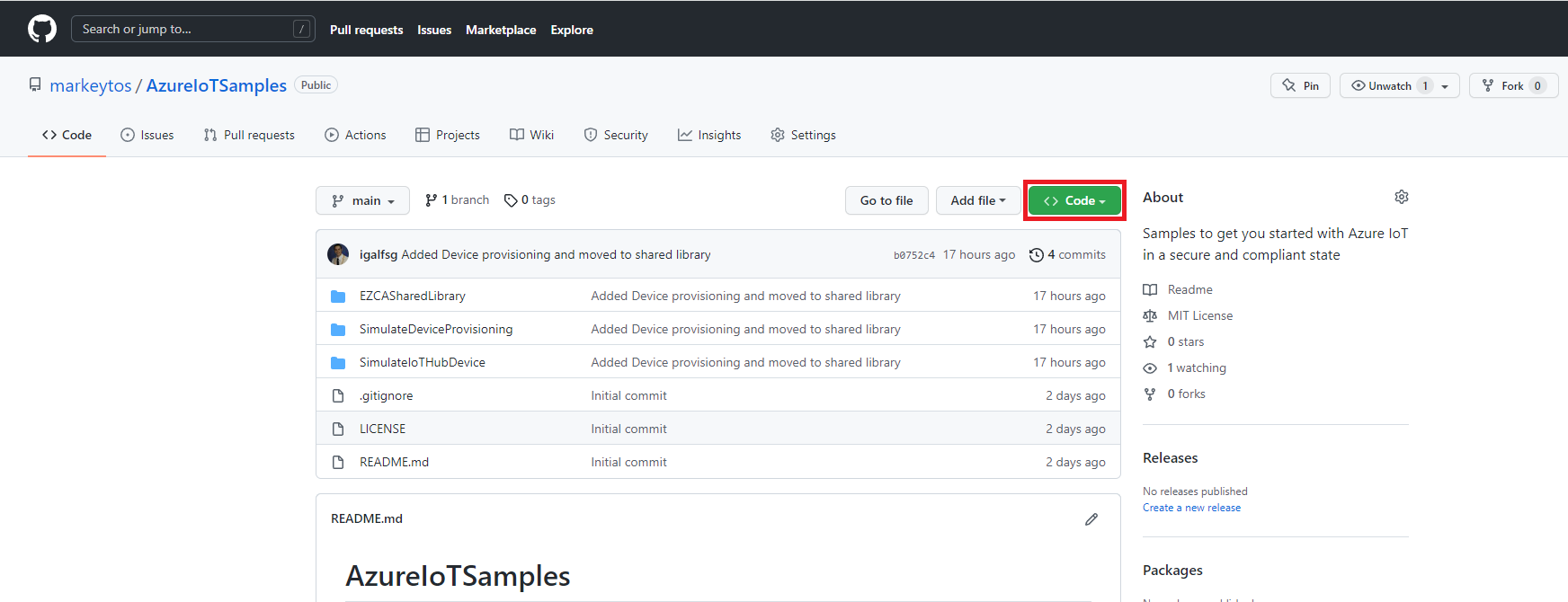Fork the repository using Fork button

click(x=1514, y=86)
